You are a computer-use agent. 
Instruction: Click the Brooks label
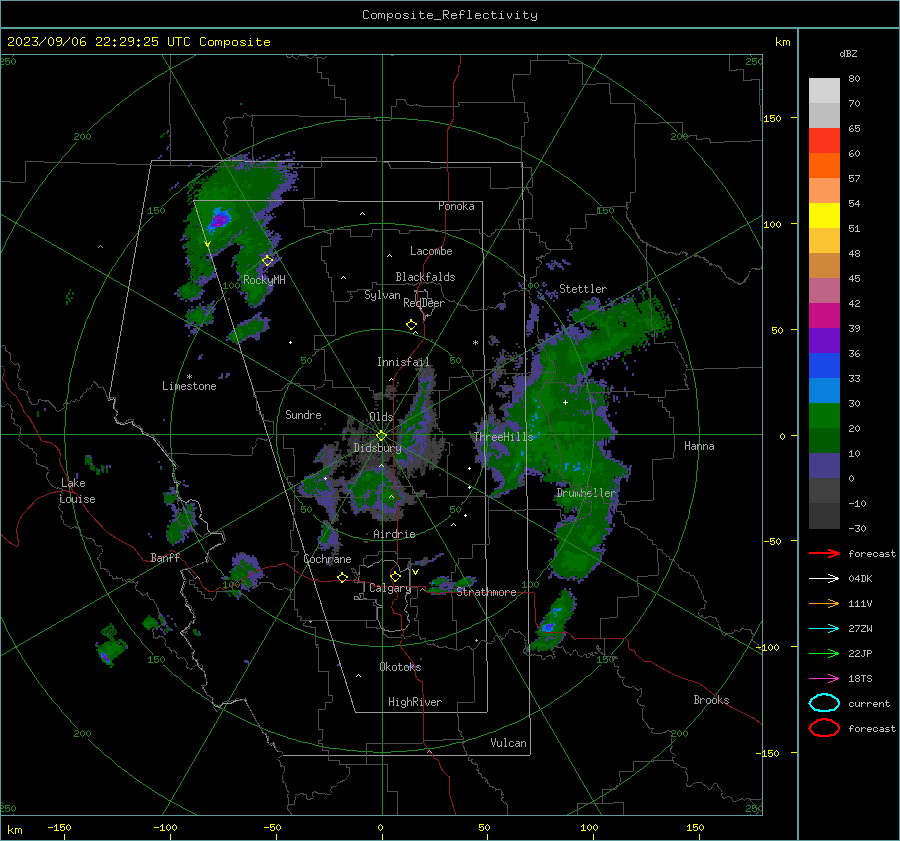tap(711, 700)
